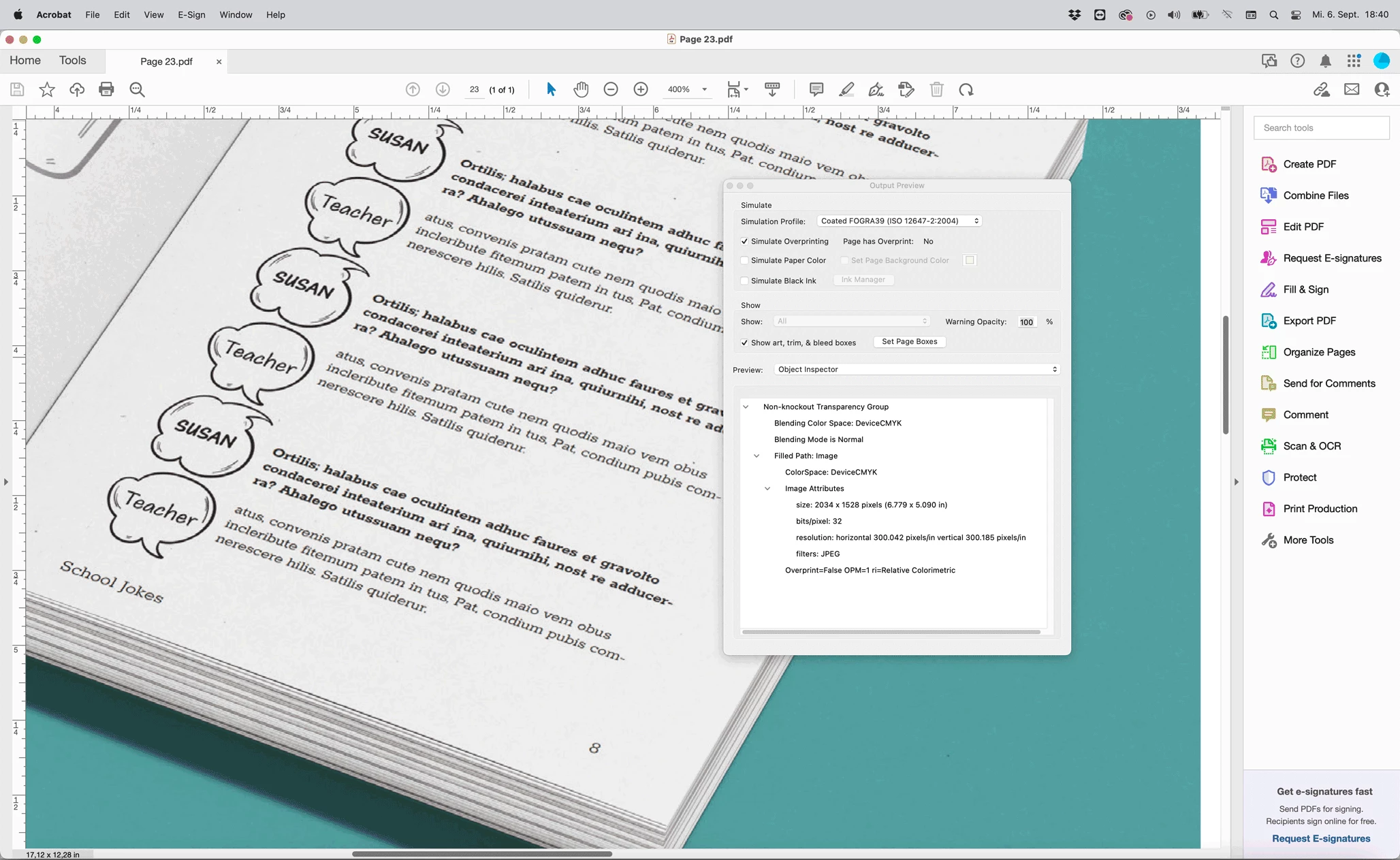Image resolution: width=1400 pixels, height=860 pixels.
Task: Enable Simulate Paper Color checkbox
Action: 745,260
